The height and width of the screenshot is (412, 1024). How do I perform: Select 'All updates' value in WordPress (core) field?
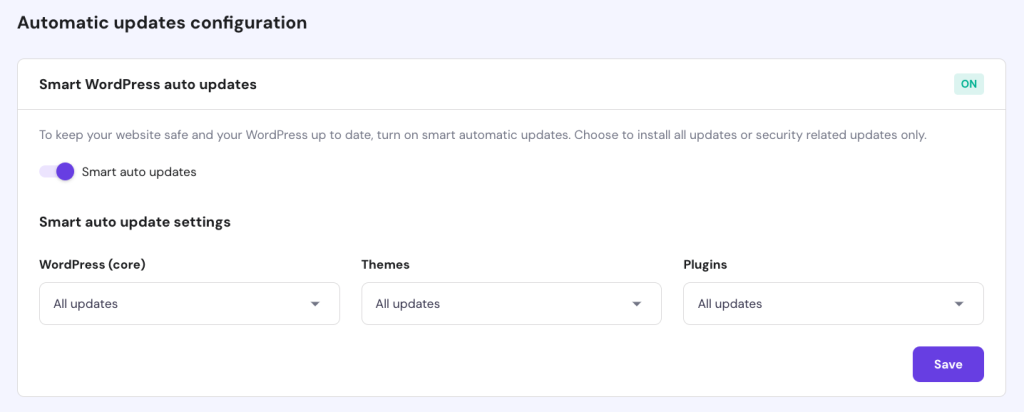point(86,304)
